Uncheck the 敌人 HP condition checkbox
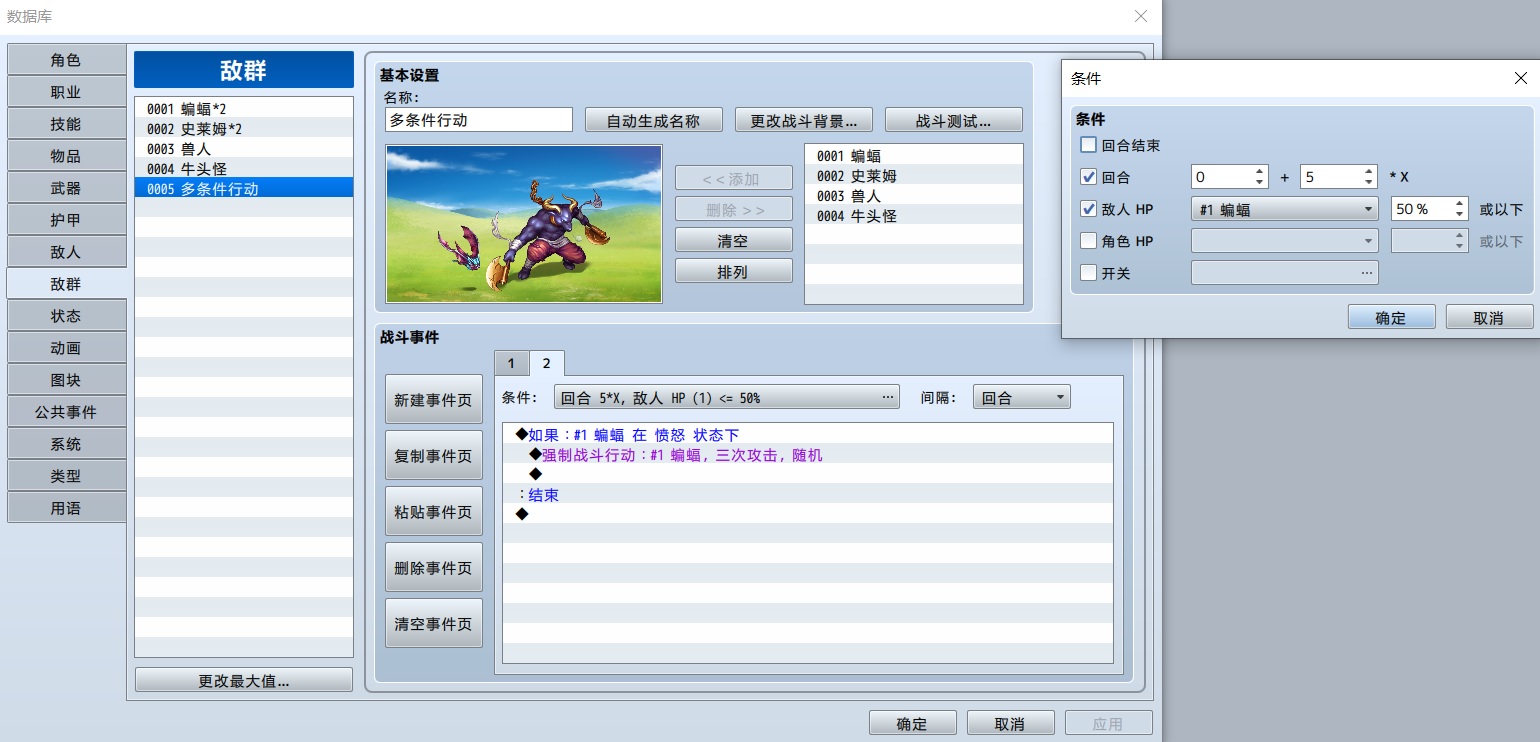 (1088, 209)
